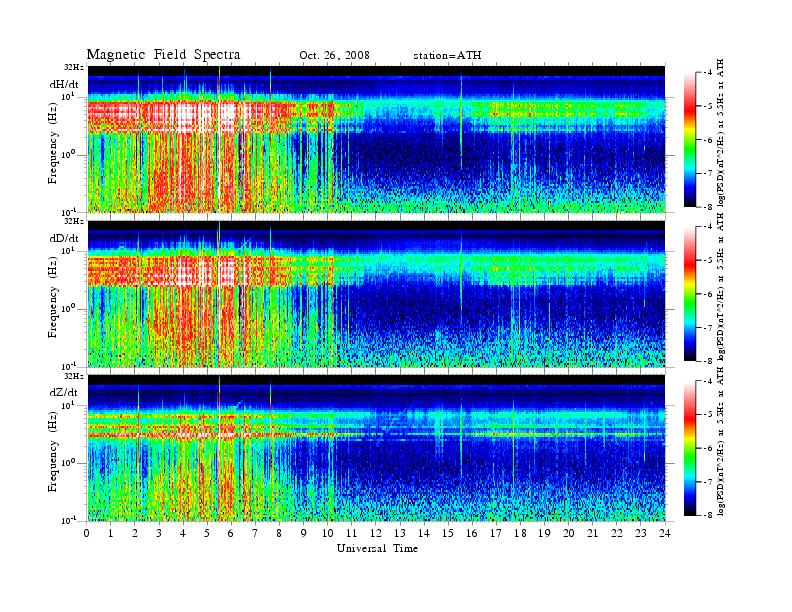Click the dD/dt spectrogram plot area
792x612 pixels.
tap(376, 294)
